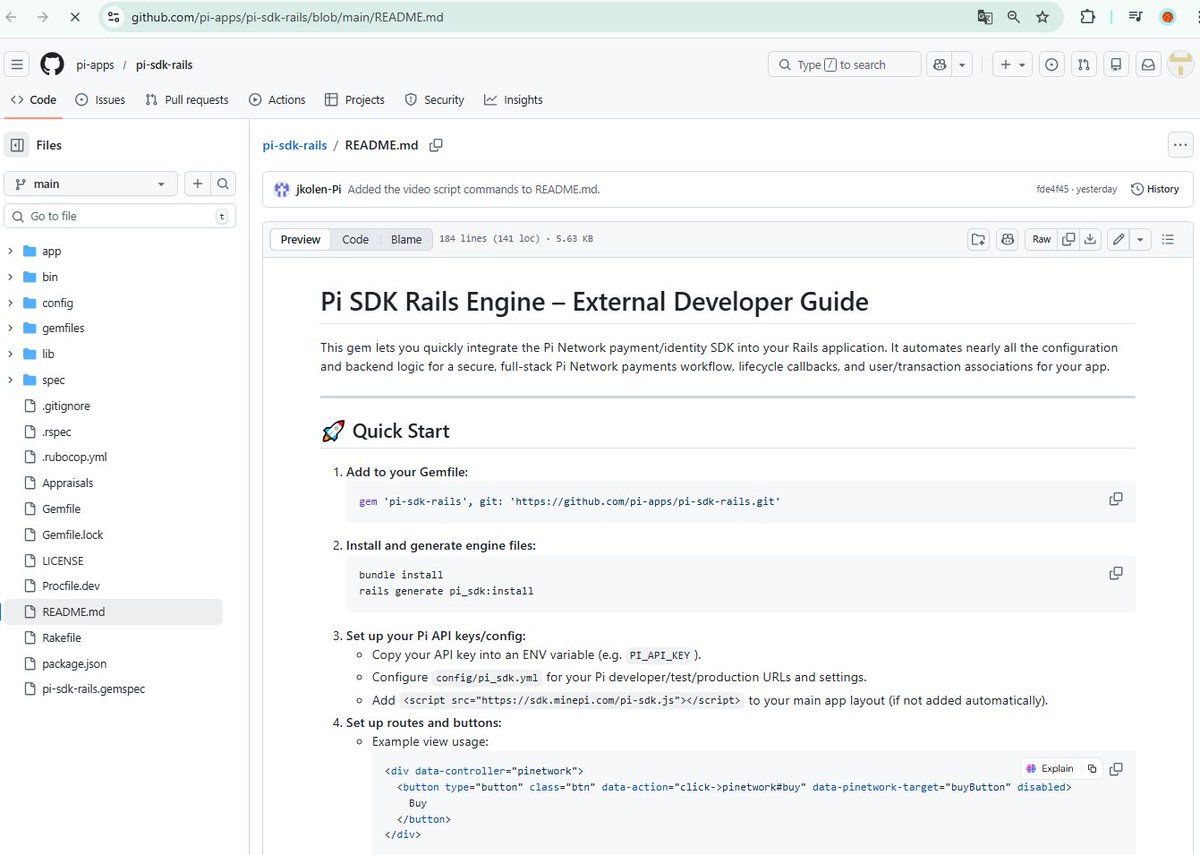Image resolution: width=1200 pixels, height=855 pixels.
Task: Bookmark this page with the star icon
Action: 1043,17
